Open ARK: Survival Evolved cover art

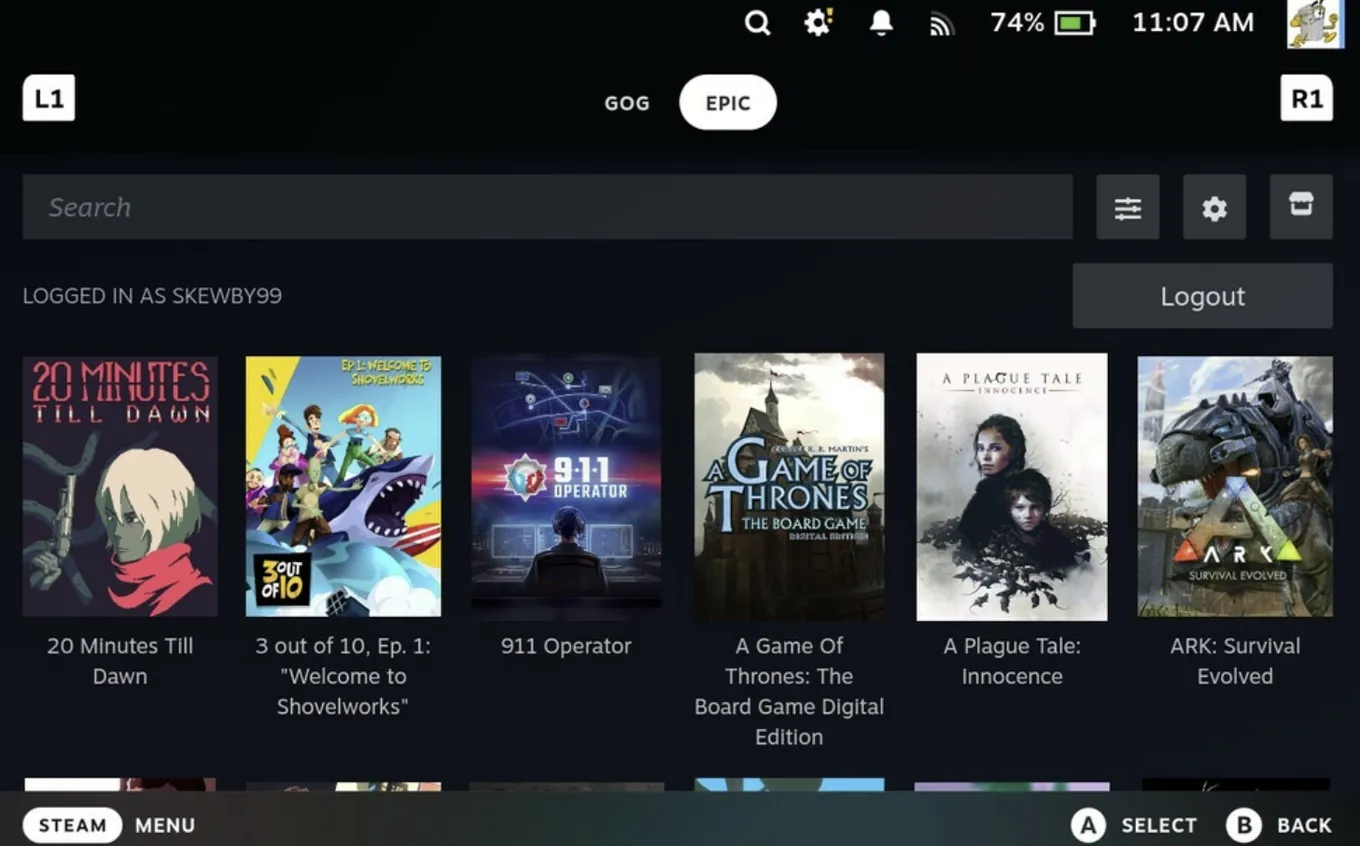tap(1235, 486)
